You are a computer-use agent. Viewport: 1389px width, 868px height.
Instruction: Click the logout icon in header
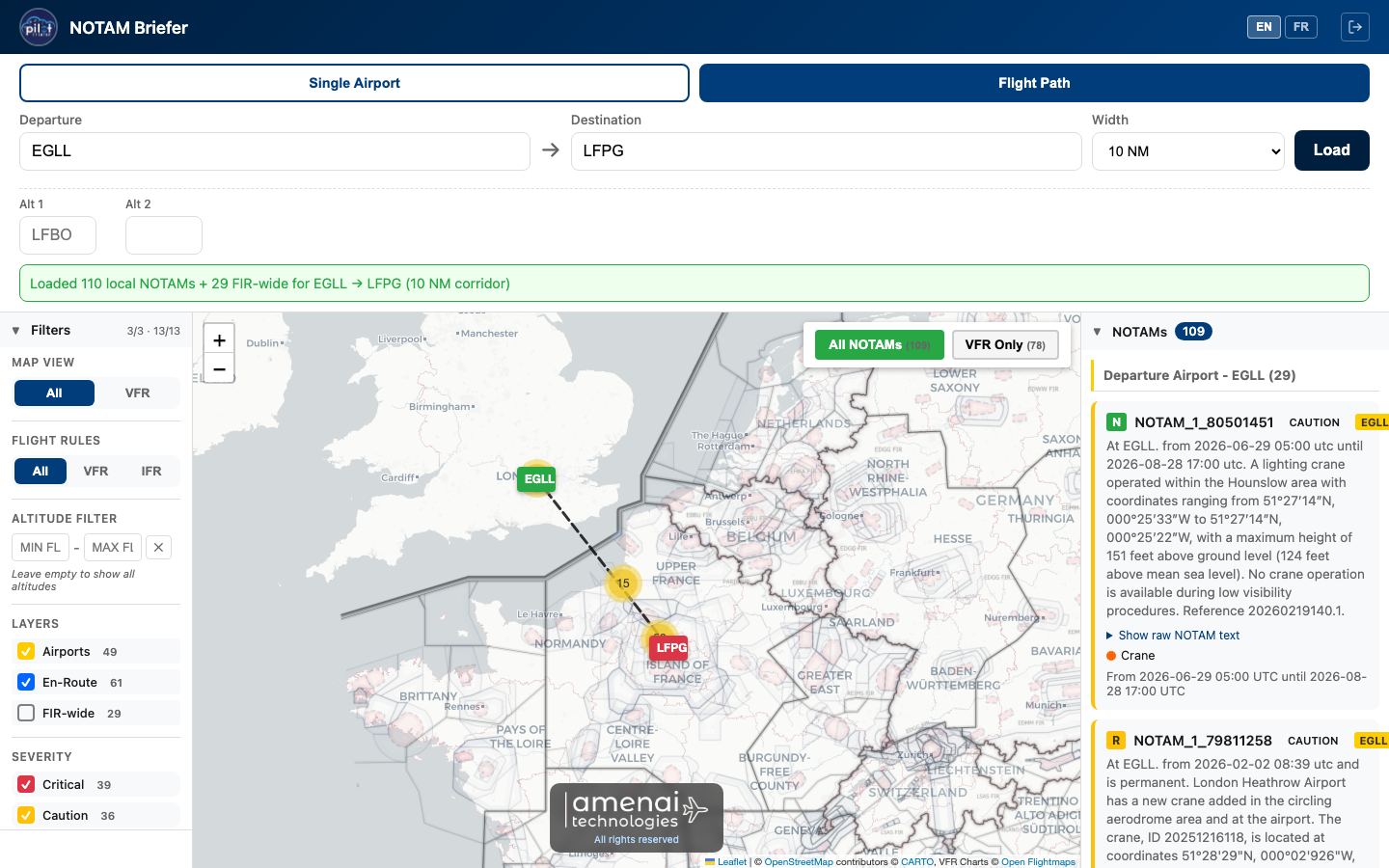point(1354,27)
